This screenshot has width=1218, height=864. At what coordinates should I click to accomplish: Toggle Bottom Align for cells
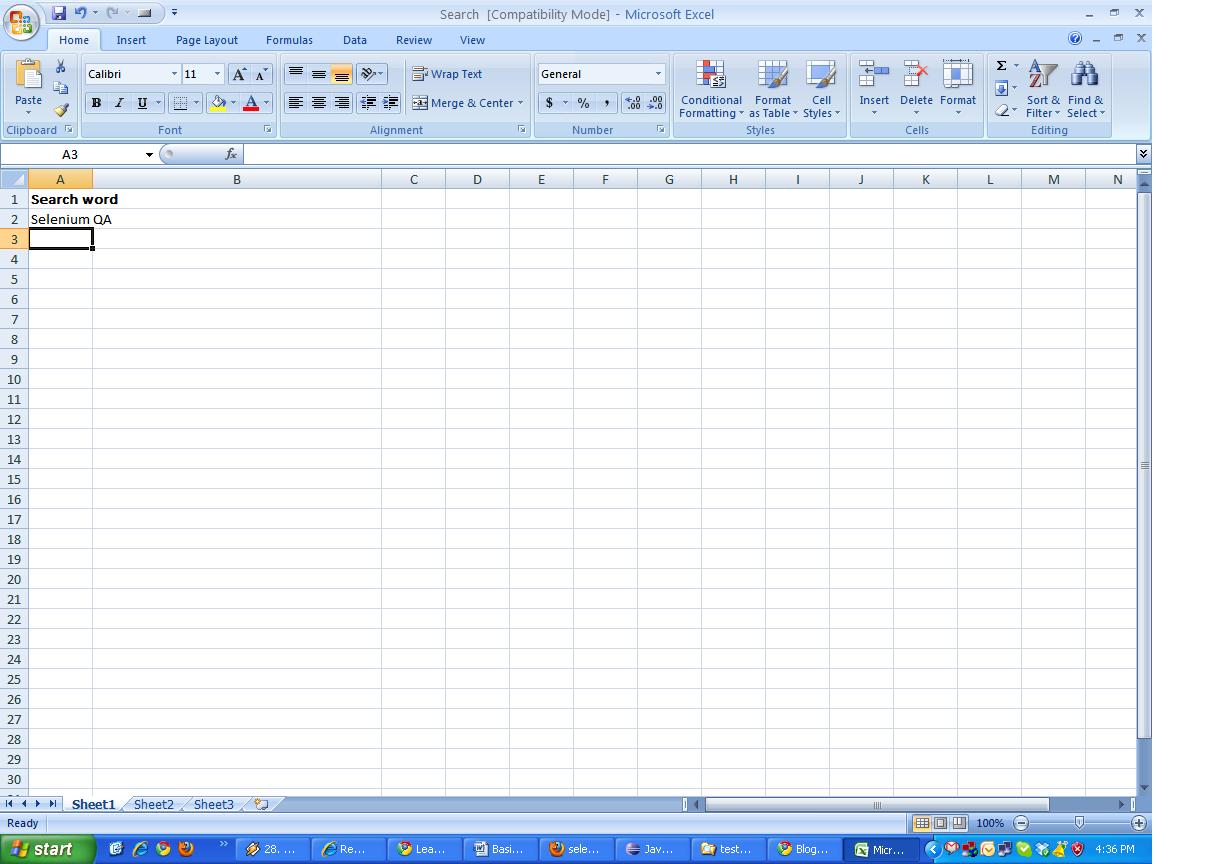pyautogui.click(x=342, y=74)
